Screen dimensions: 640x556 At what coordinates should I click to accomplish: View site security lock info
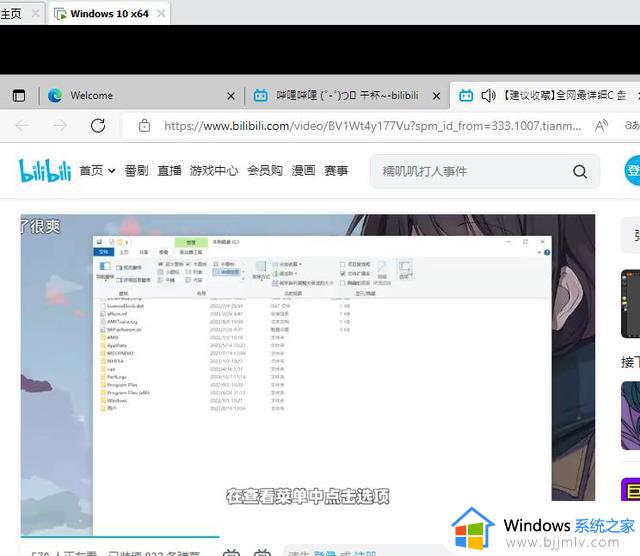144,126
